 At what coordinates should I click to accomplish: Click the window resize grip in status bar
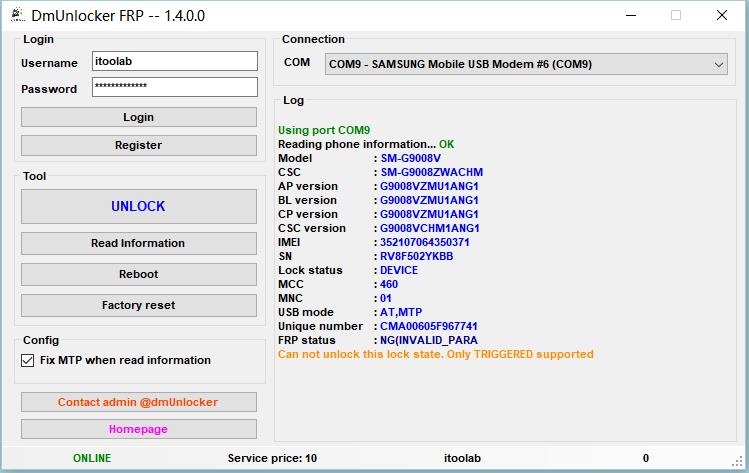pyautogui.click(x=738, y=461)
